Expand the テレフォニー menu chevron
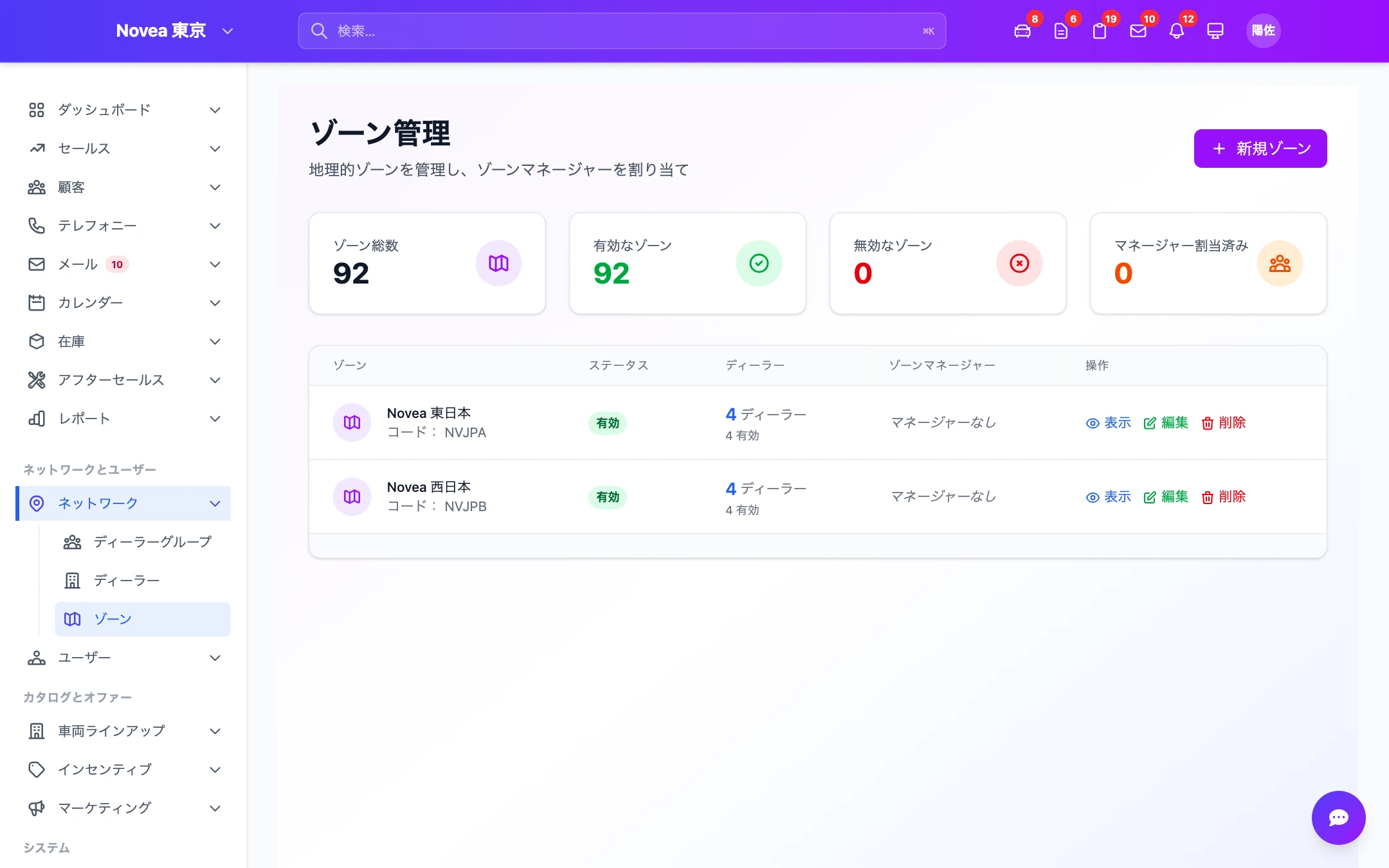Viewport: 1389px width, 868px height. tap(215, 226)
